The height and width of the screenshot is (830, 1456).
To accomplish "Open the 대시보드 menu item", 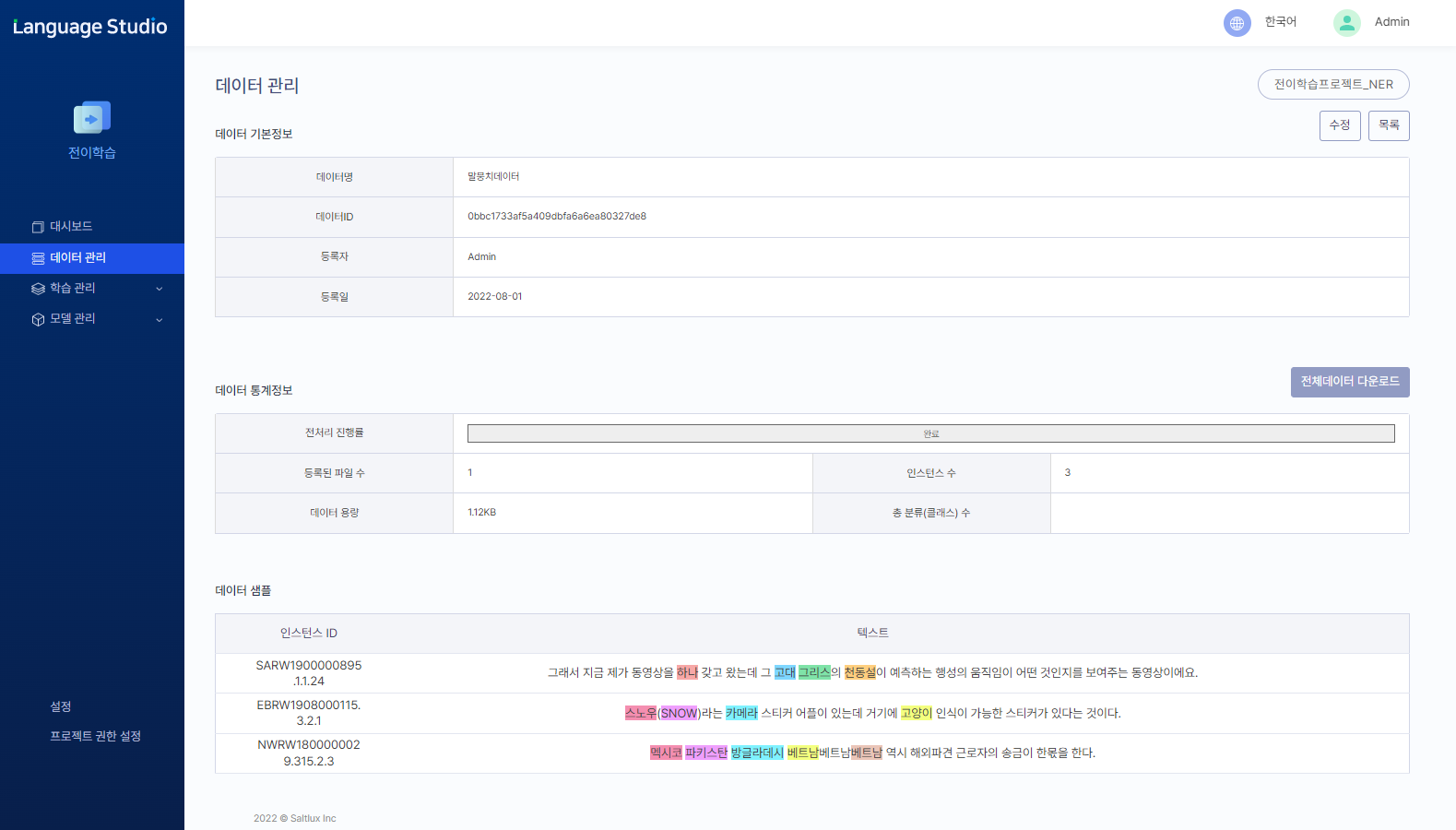I will 71,227.
